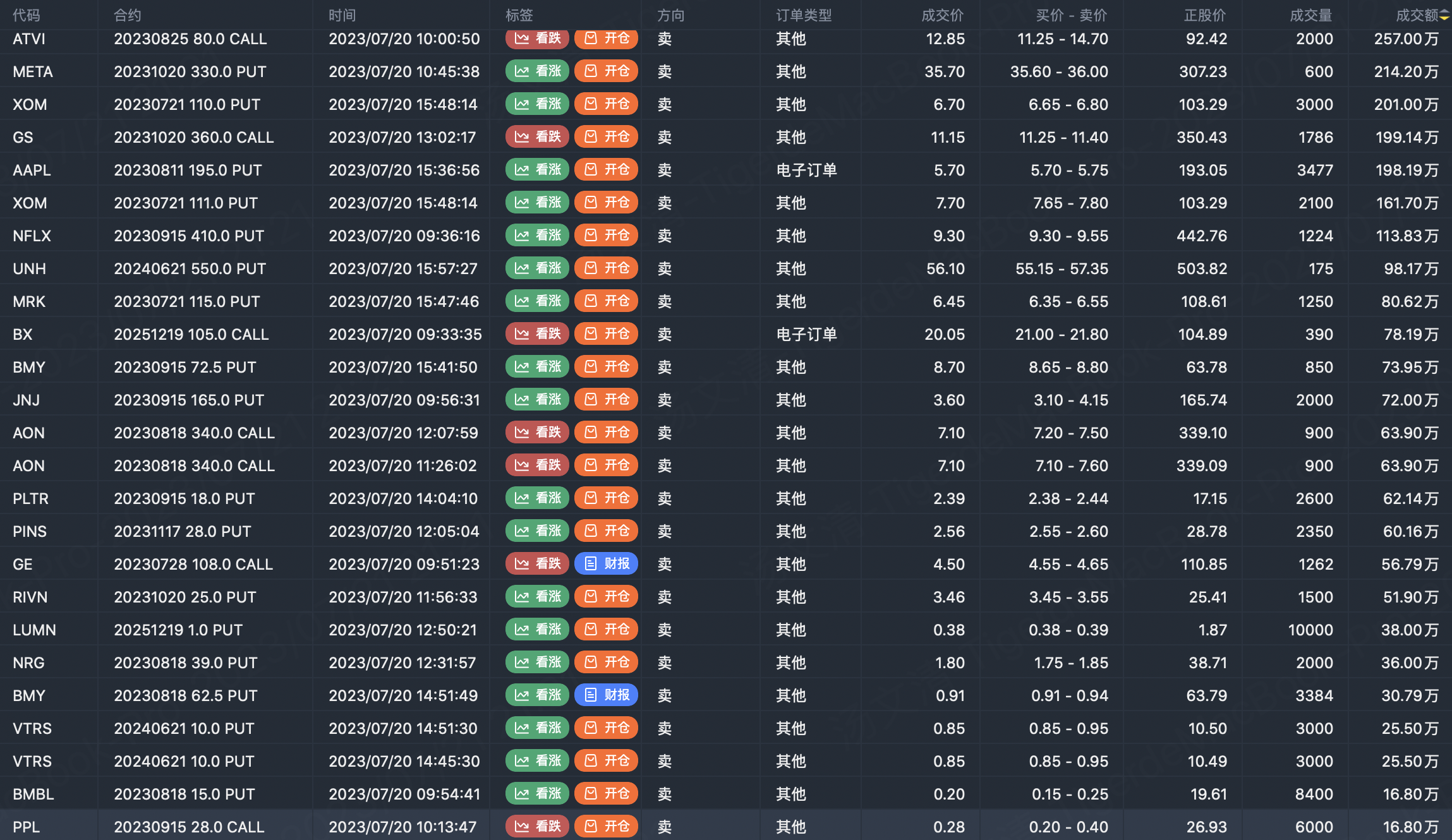Click the PLTR ticker symbol
This screenshot has width=1452, height=840.
30,498
